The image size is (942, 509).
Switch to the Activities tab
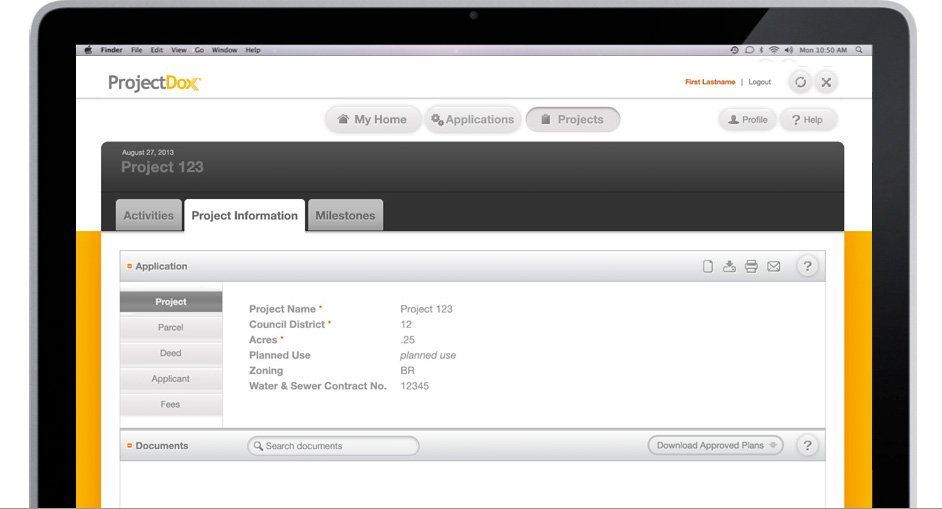pyautogui.click(x=148, y=215)
